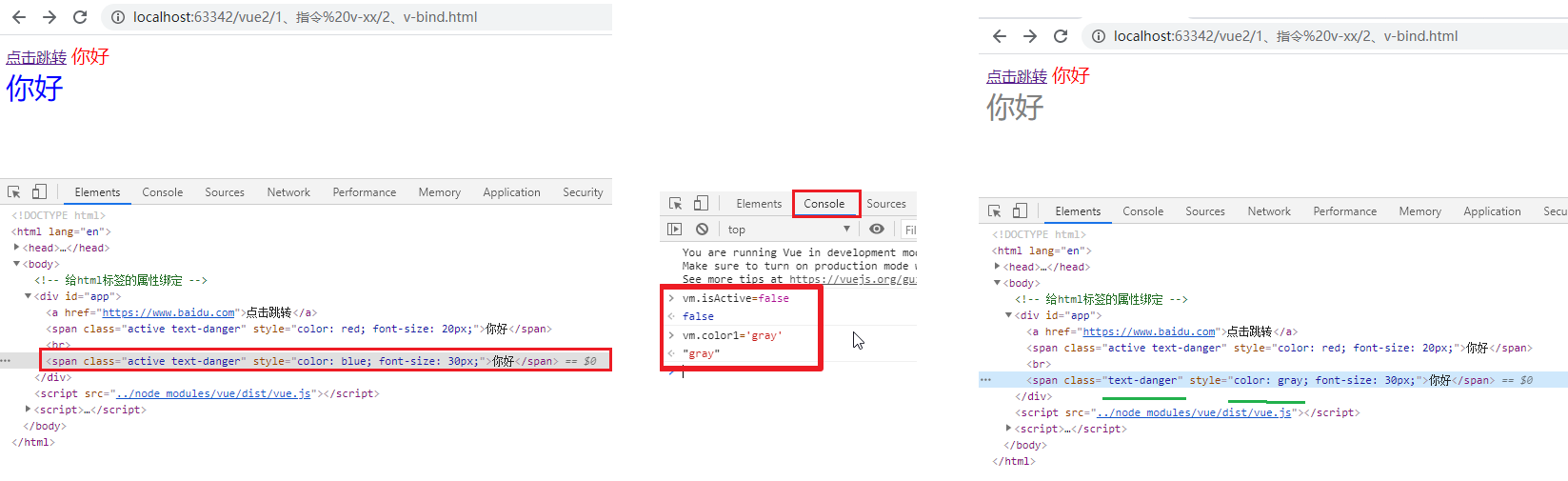Viewport: 1568px width, 481px height.
Task: Open baidu.com href in right DOM tree
Action: click(1149, 331)
